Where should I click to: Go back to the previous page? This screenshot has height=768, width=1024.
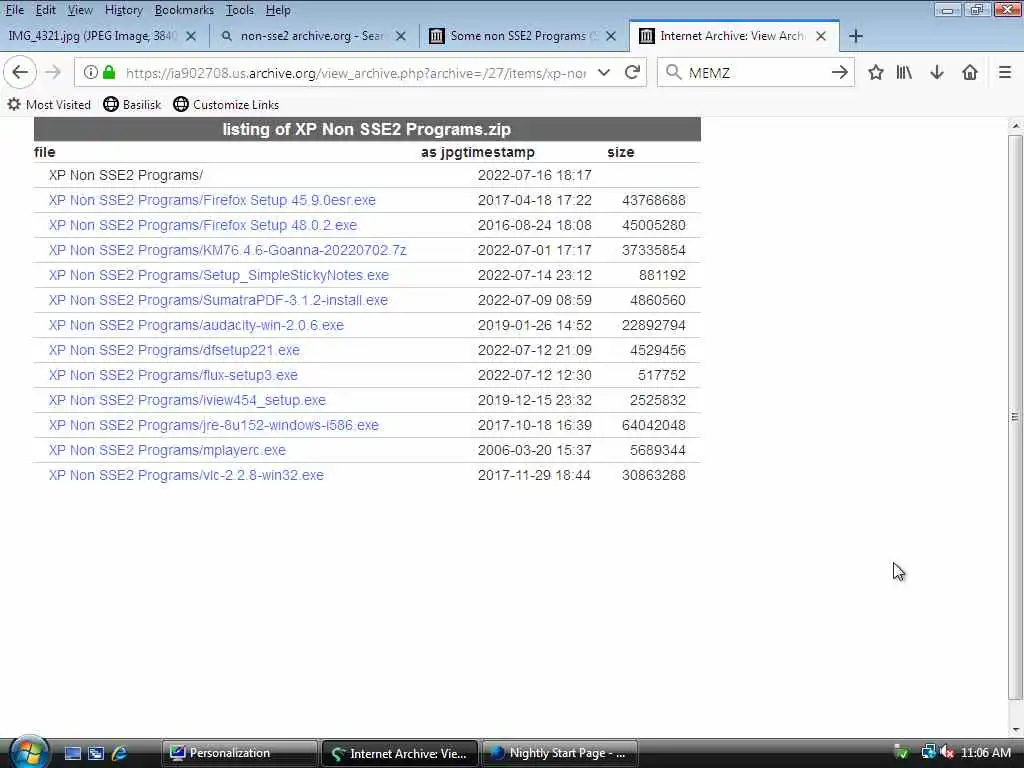[x=20, y=72]
